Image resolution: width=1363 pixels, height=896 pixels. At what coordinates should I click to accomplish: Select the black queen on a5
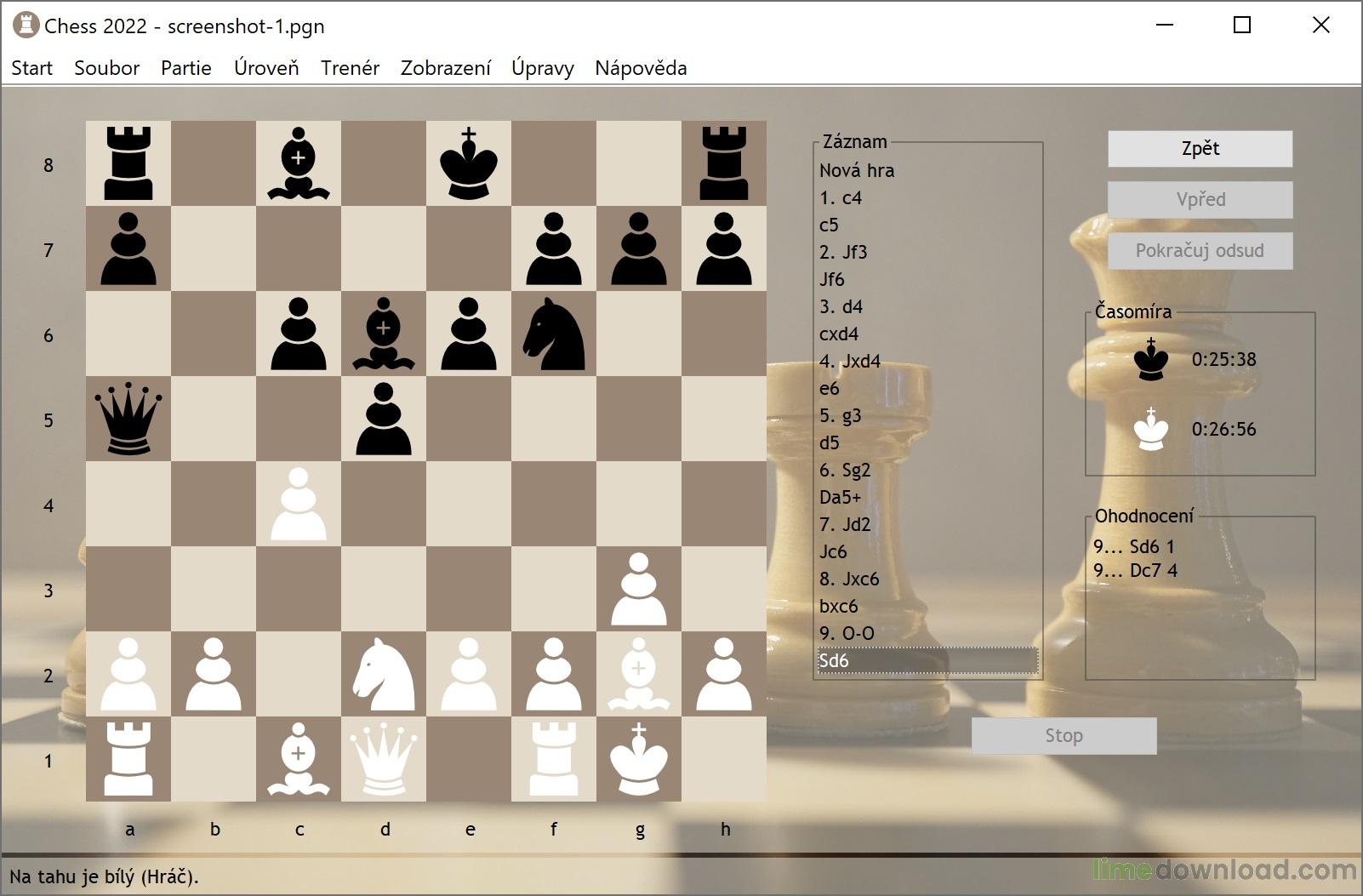130,419
